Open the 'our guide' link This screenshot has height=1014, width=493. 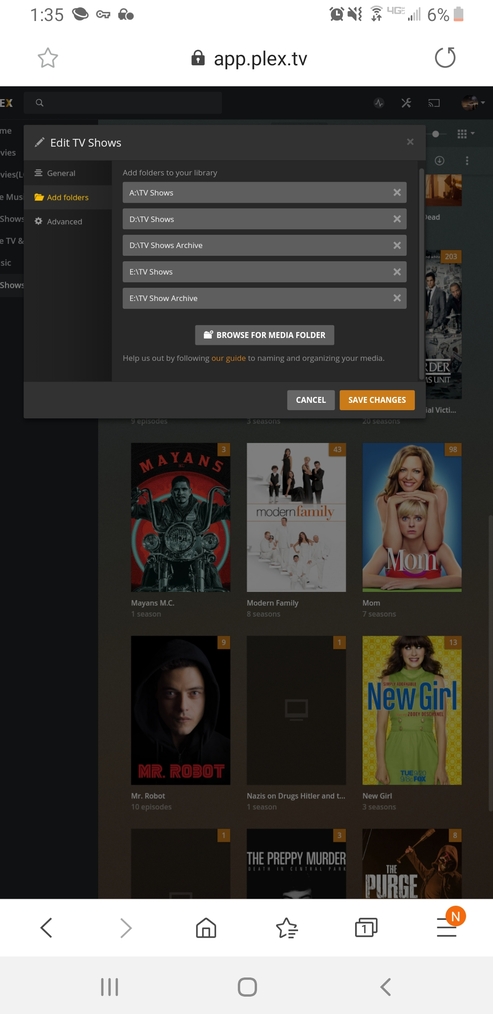[x=228, y=358]
